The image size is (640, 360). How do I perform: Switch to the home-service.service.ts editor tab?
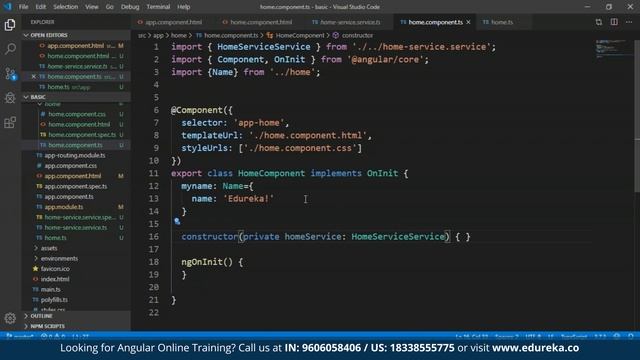coord(350,22)
